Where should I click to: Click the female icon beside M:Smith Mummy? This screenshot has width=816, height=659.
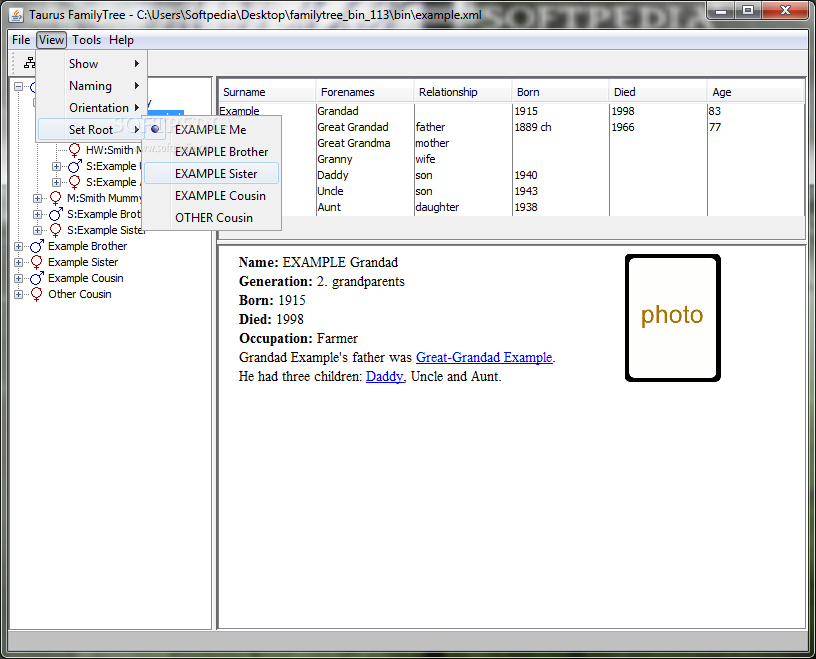coord(56,198)
